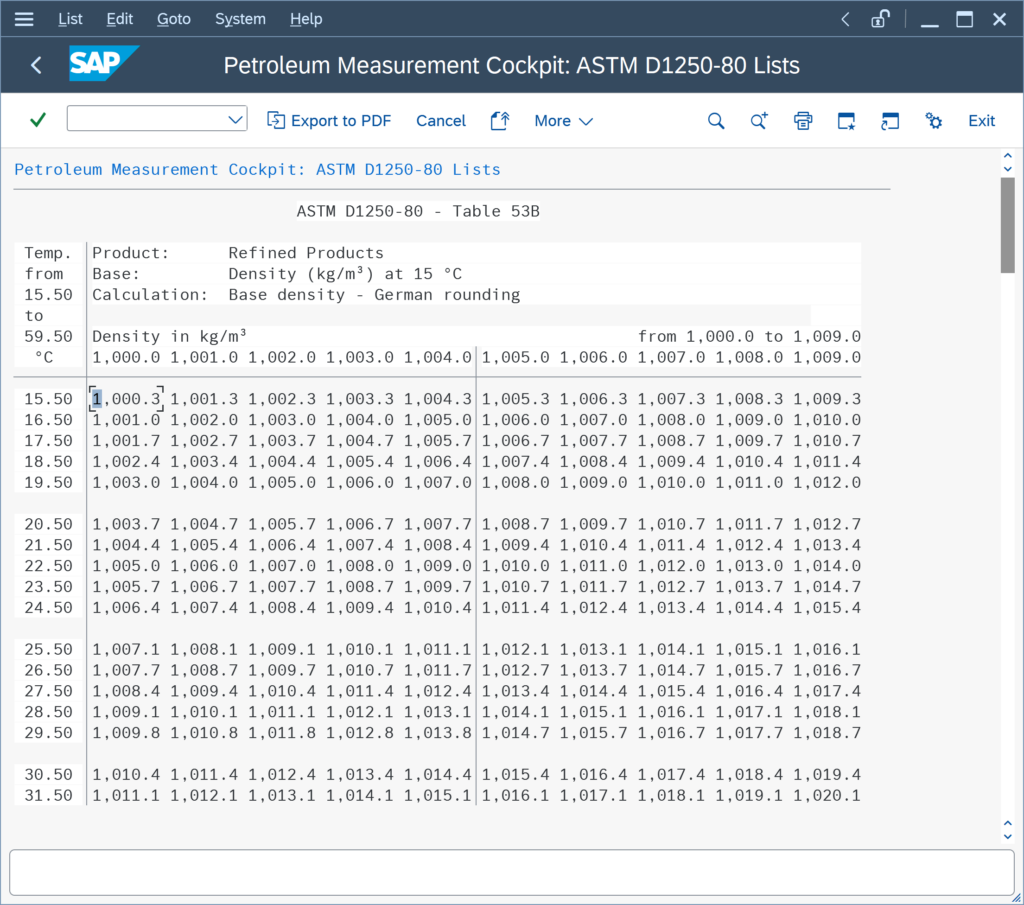Screen dimensions: 1024x905
Task: Click the upload/export arrow icon beside Cancel
Action: pos(500,121)
